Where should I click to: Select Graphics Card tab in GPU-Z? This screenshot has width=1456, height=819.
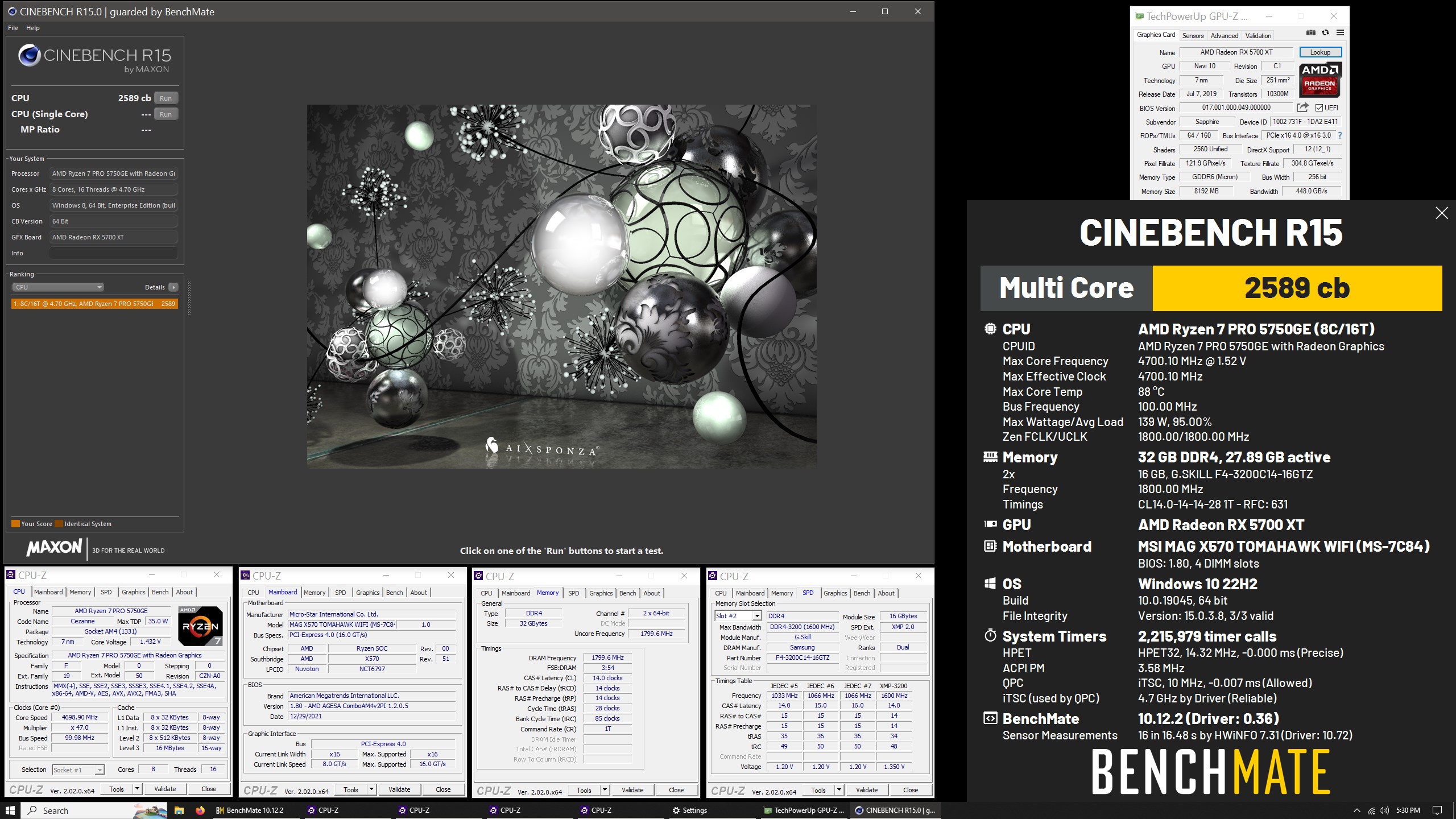coord(1156,35)
